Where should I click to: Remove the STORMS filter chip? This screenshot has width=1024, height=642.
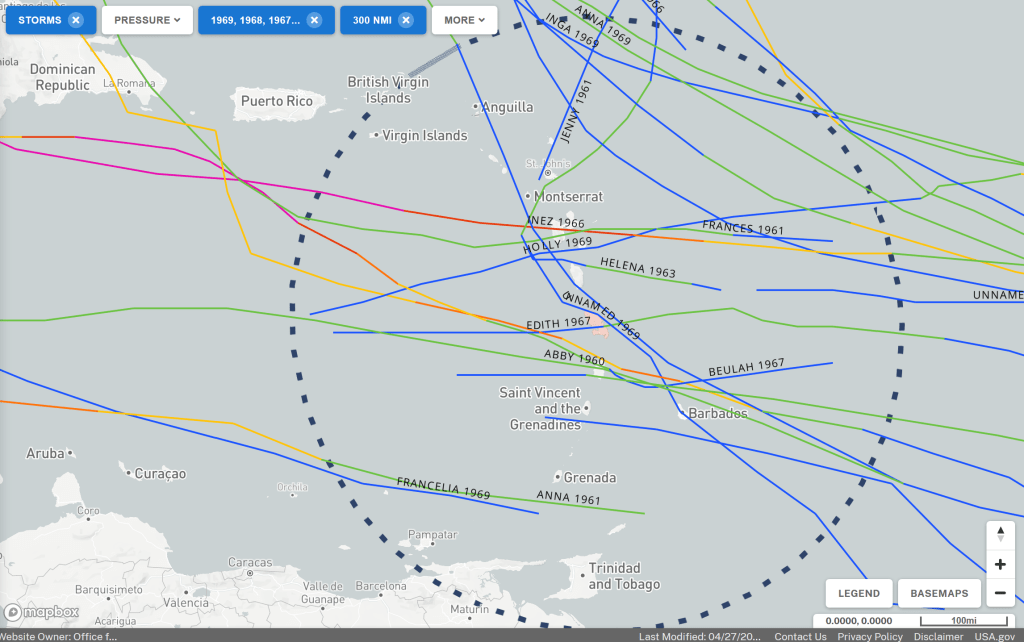(x=76, y=20)
